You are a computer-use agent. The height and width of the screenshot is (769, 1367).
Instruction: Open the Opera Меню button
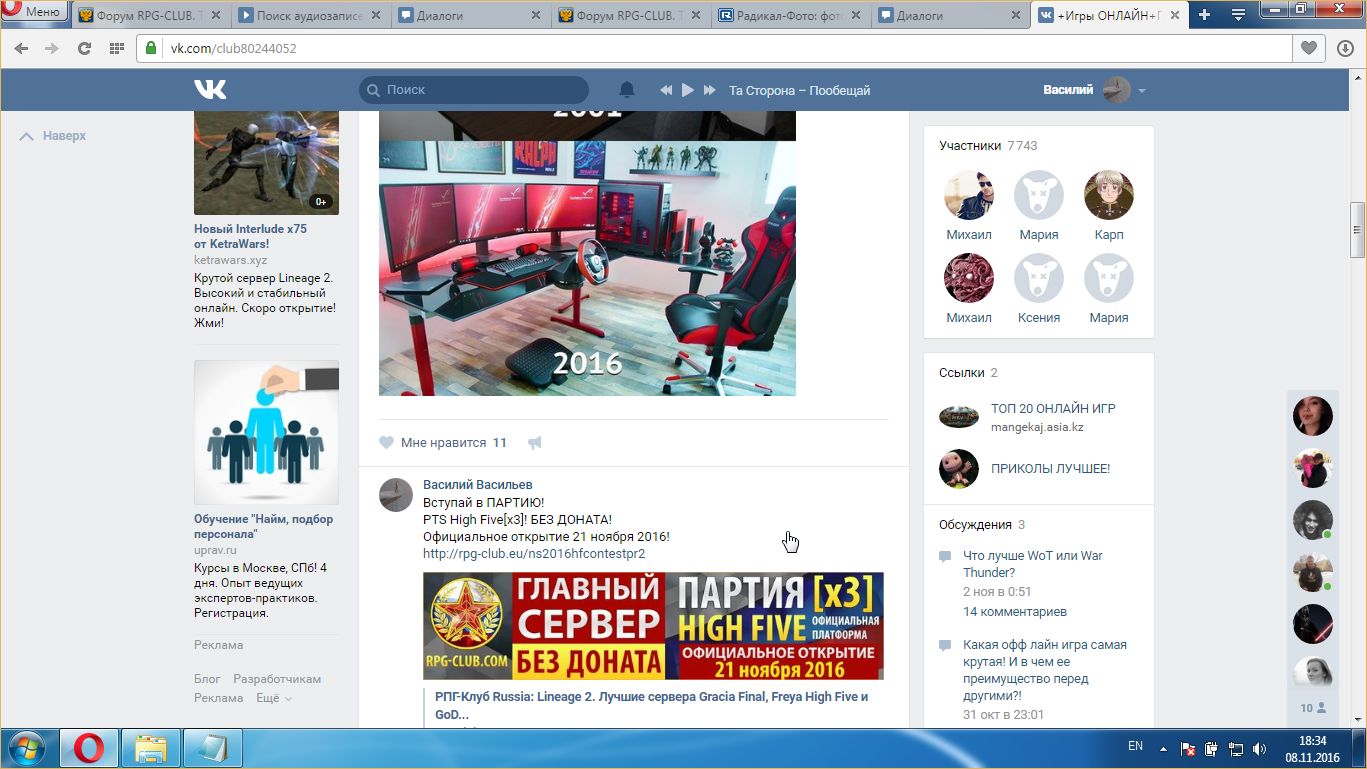[x=33, y=12]
